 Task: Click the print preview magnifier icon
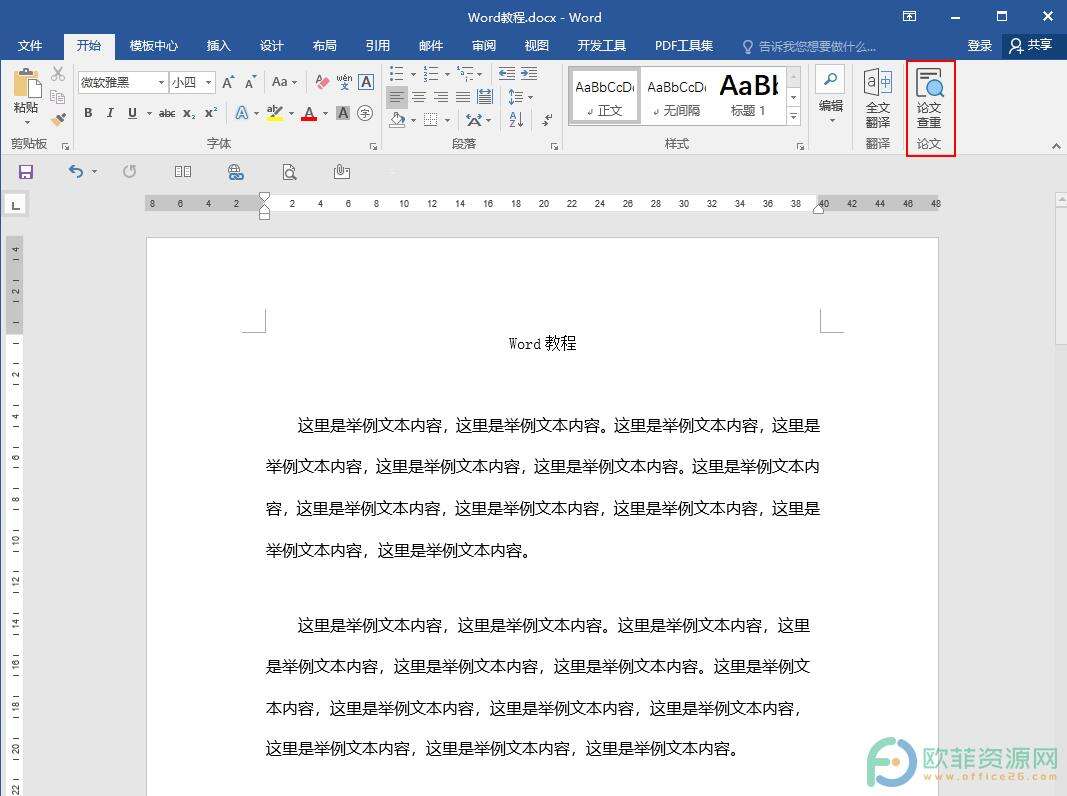click(289, 172)
